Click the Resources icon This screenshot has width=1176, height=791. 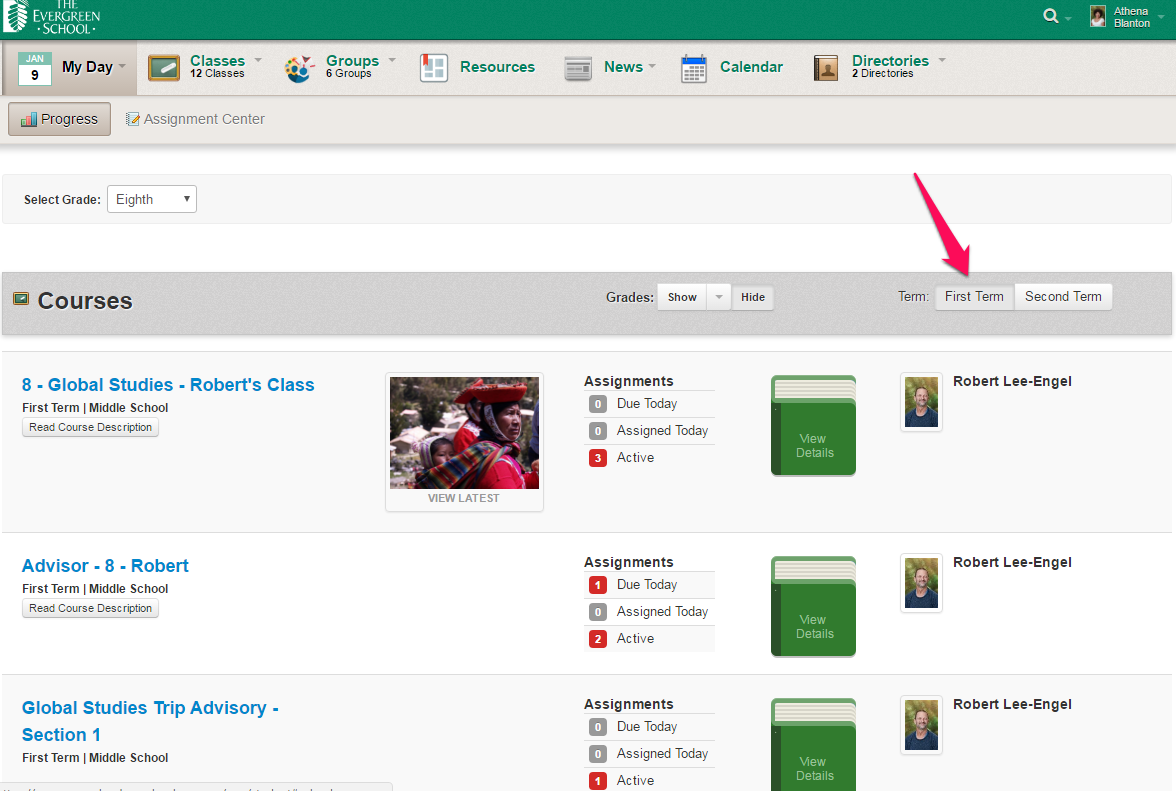pyautogui.click(x=434, y=67)
